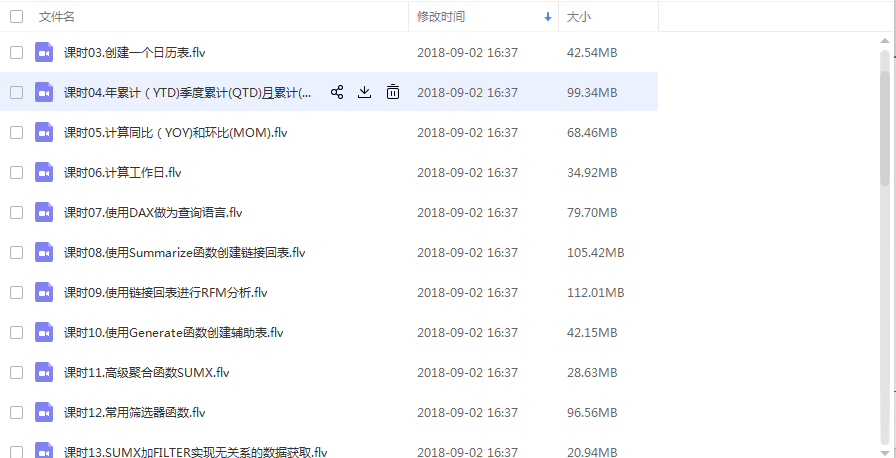Open file 课时12.常用筛选器函数.flv
The height and width of the screenshot is (458, 896).
(x=134, y=412)
